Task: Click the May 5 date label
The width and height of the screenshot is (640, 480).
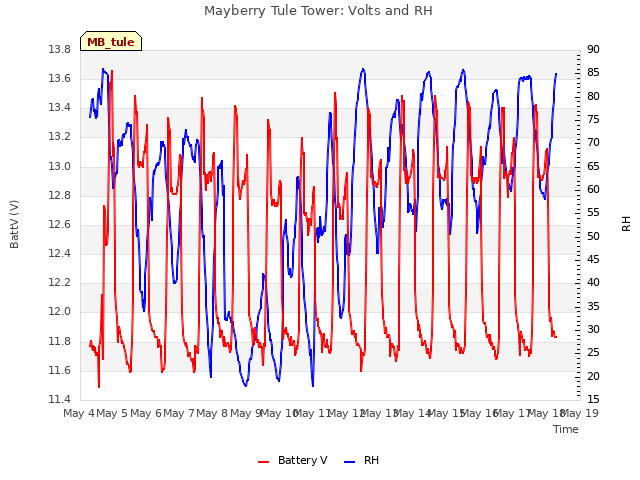Action: [x=112, y=413]
